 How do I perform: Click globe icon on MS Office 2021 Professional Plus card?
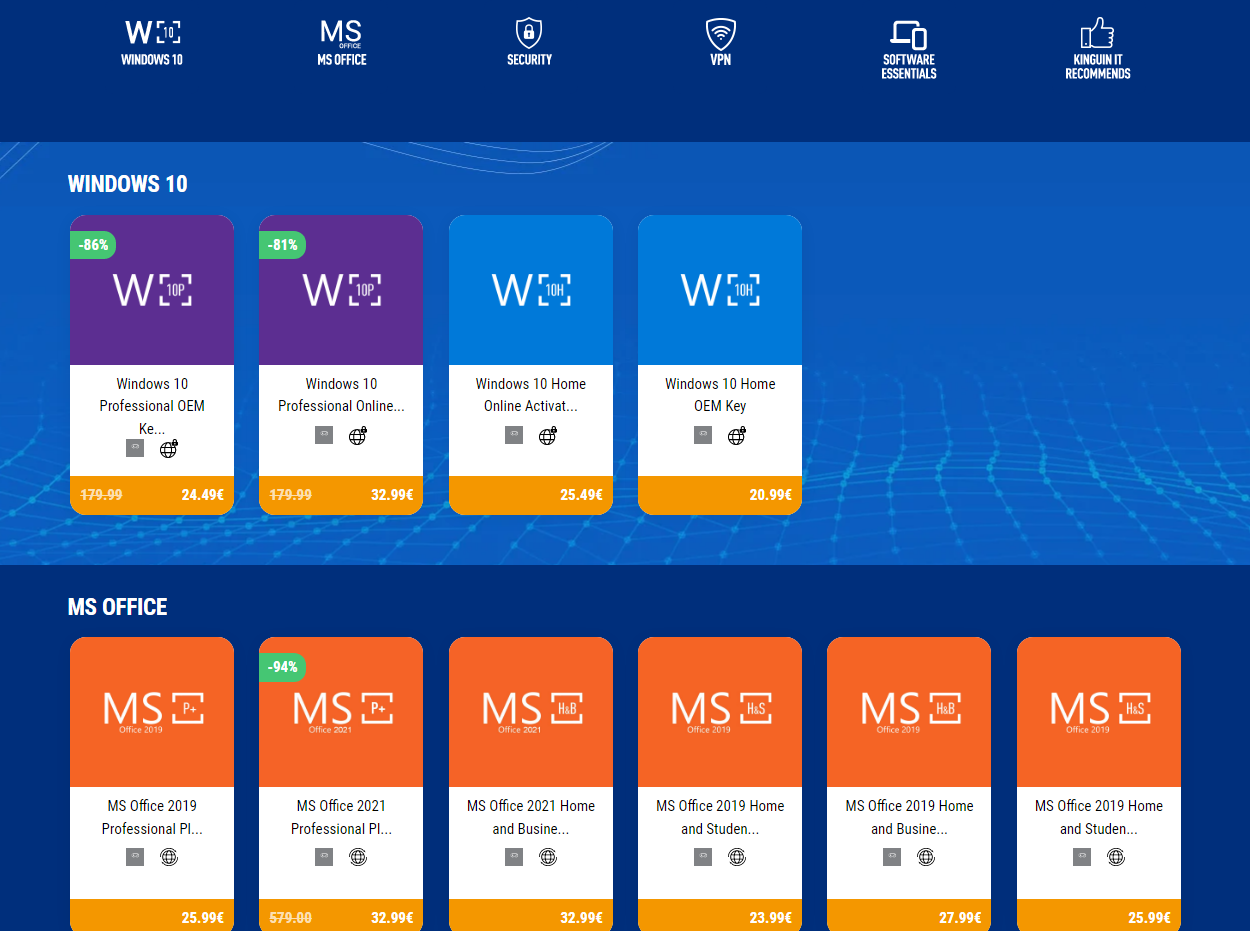coord(358,857)
